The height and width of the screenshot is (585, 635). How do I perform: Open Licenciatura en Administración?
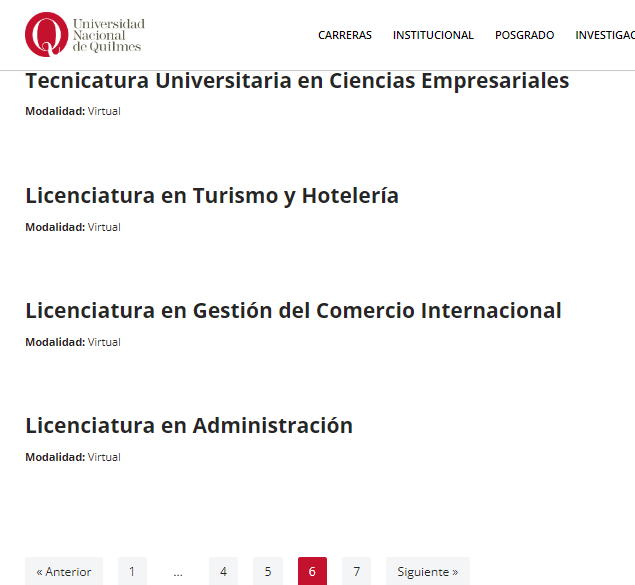point(189,425)
